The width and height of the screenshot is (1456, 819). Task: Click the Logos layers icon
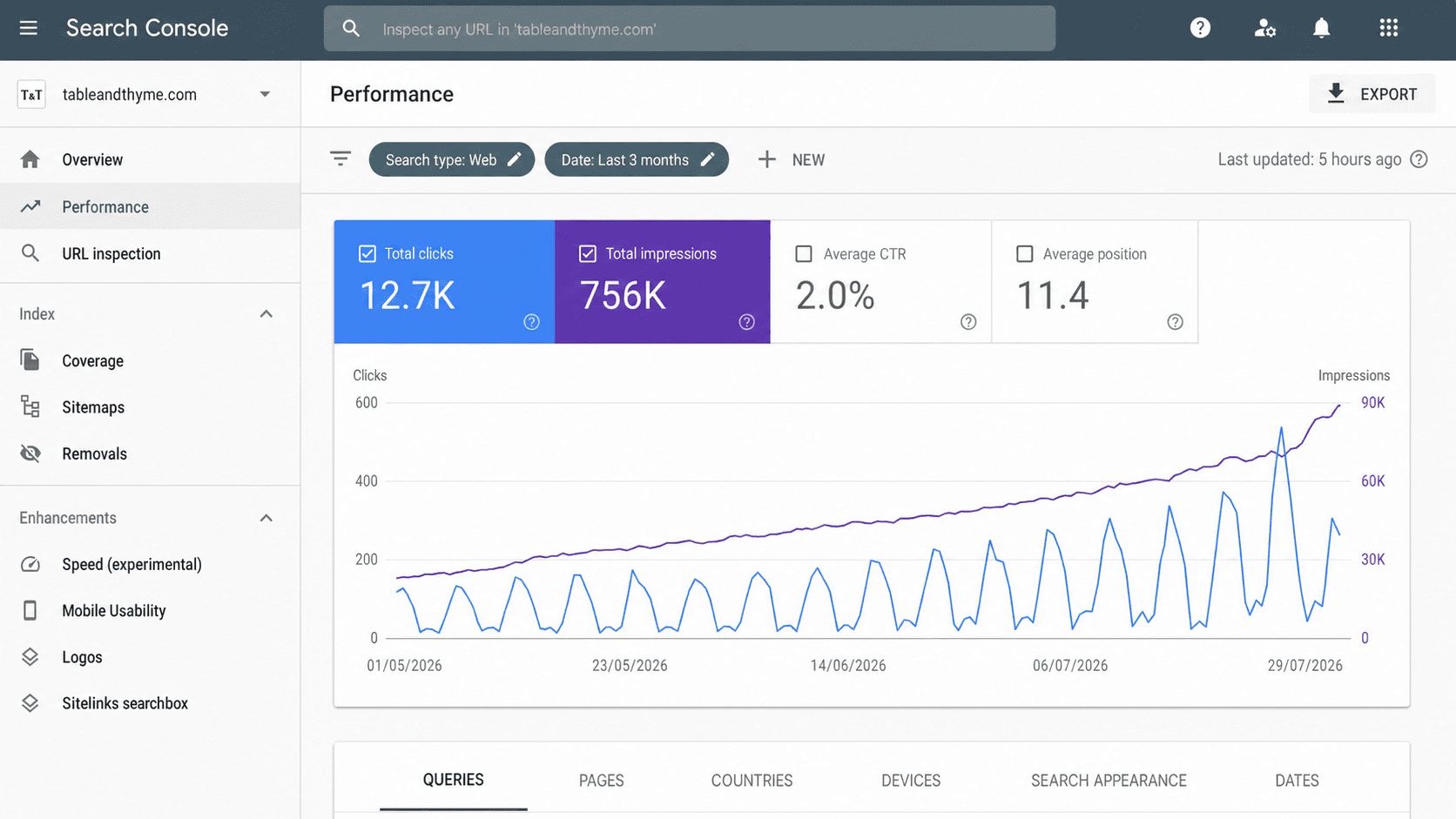30,657
